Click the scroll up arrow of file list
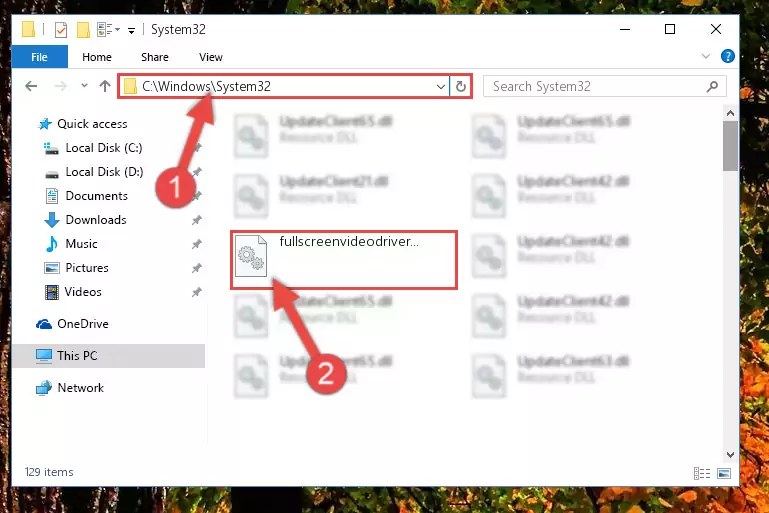 [x=730, y=113]
